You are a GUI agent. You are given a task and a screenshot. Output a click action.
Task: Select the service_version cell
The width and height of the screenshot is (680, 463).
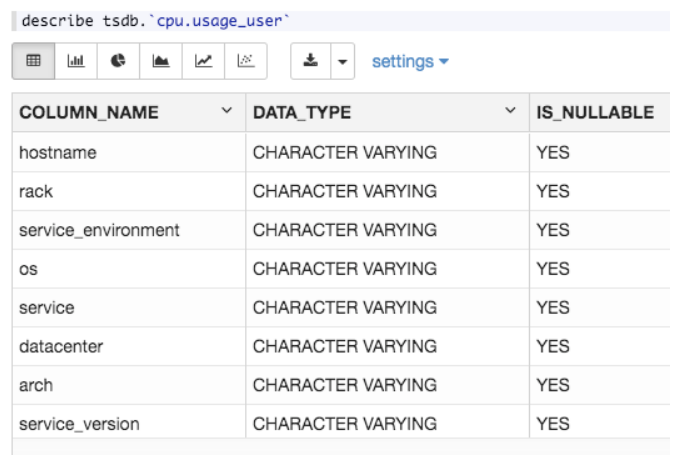click(x=79, y=424)
